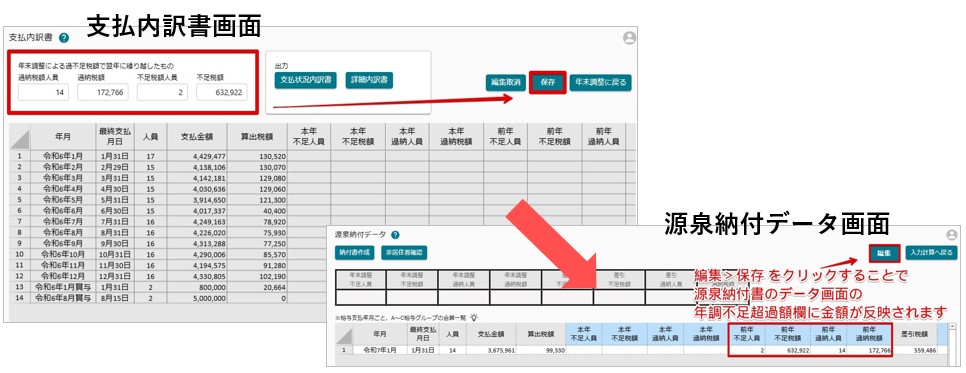Click 年末調整に戻る button
The image size is (966, 373).
click(600, 82)
